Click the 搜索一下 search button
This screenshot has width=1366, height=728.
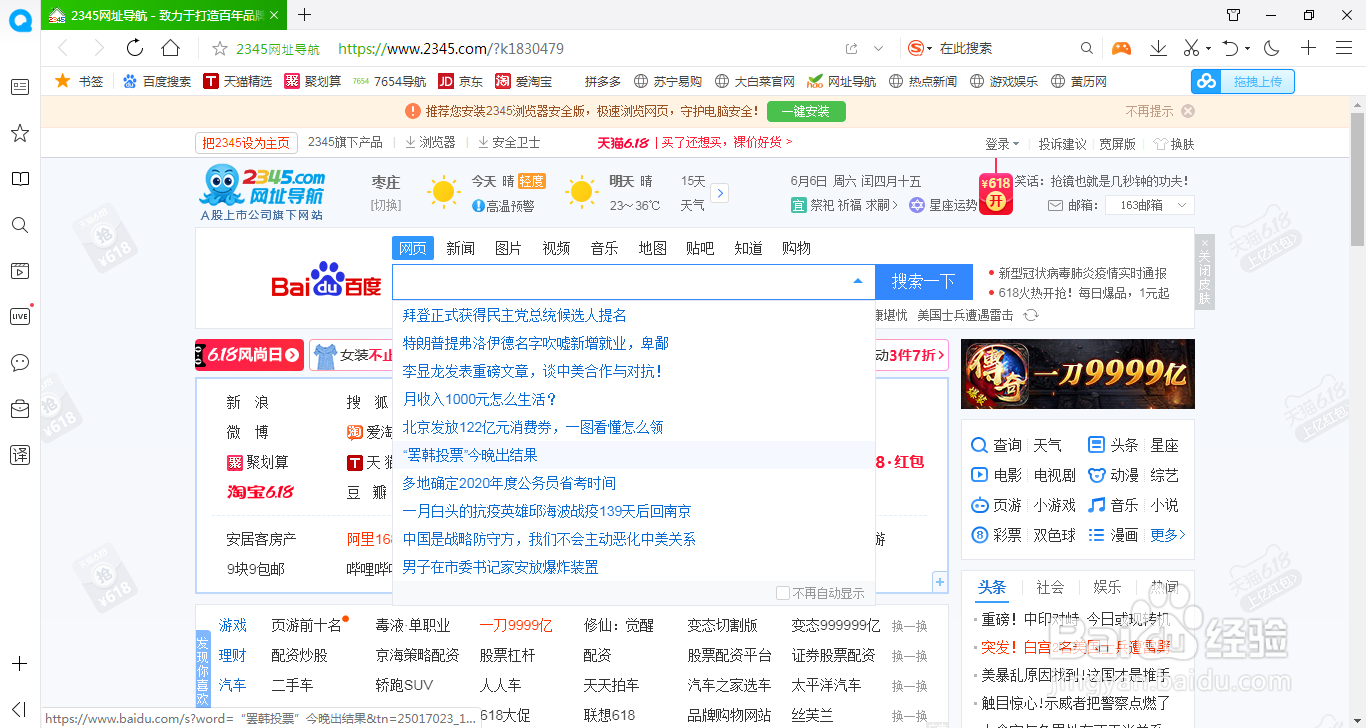(x=924, y=282)
